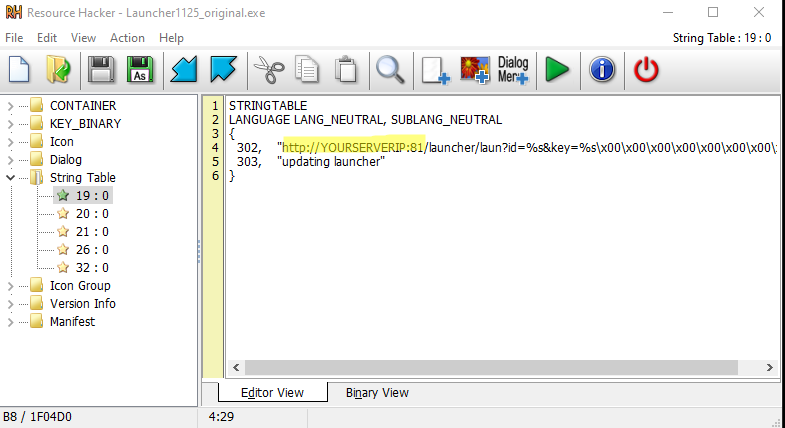This screenshot has height=428, width=785.
Task: Open the View menu
Action: (83, 38)
